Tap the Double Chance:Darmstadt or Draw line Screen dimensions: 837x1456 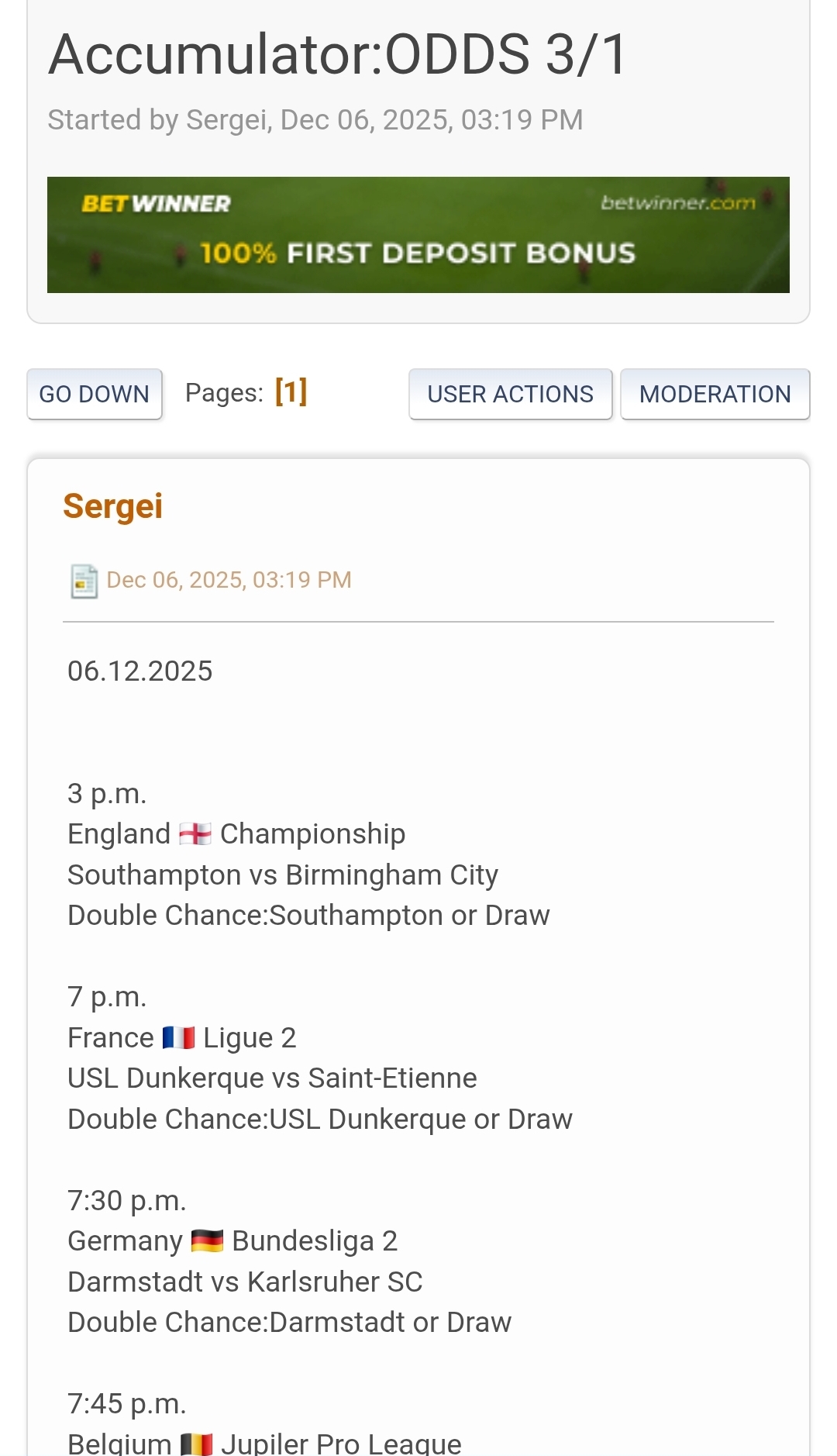tap(289, 1322)
